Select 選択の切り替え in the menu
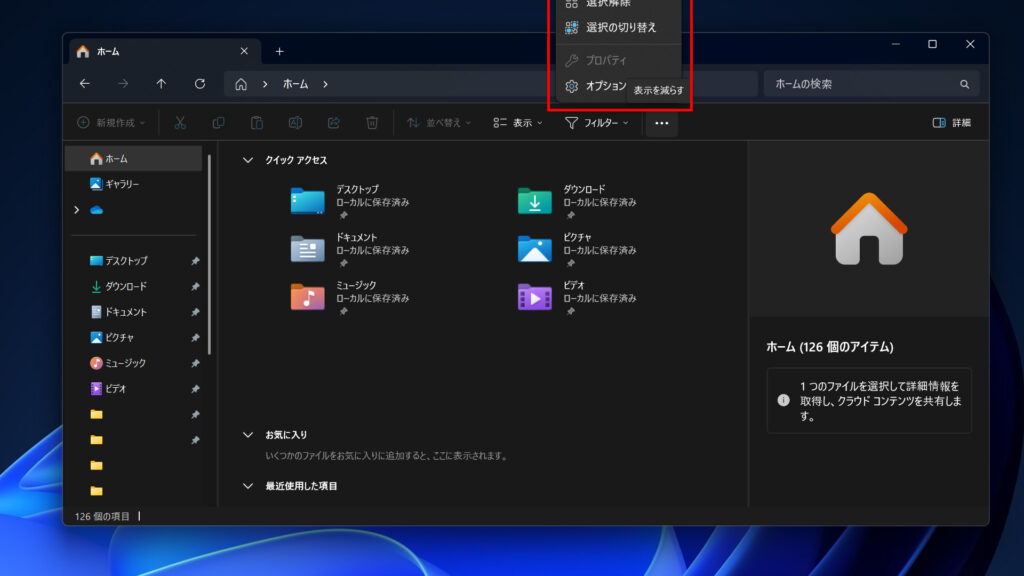The image size is (1024, 576). [x=619, y=27]
